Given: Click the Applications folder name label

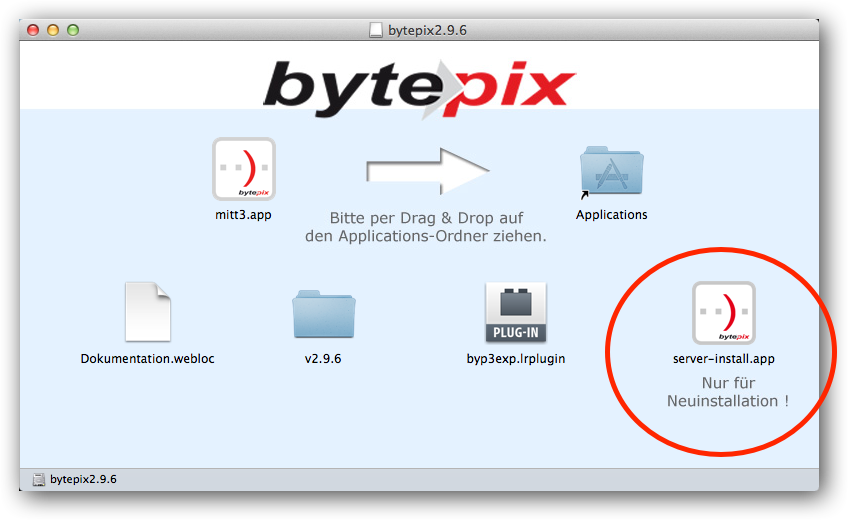Looking at the screenshot, I should tap(612, 215).
